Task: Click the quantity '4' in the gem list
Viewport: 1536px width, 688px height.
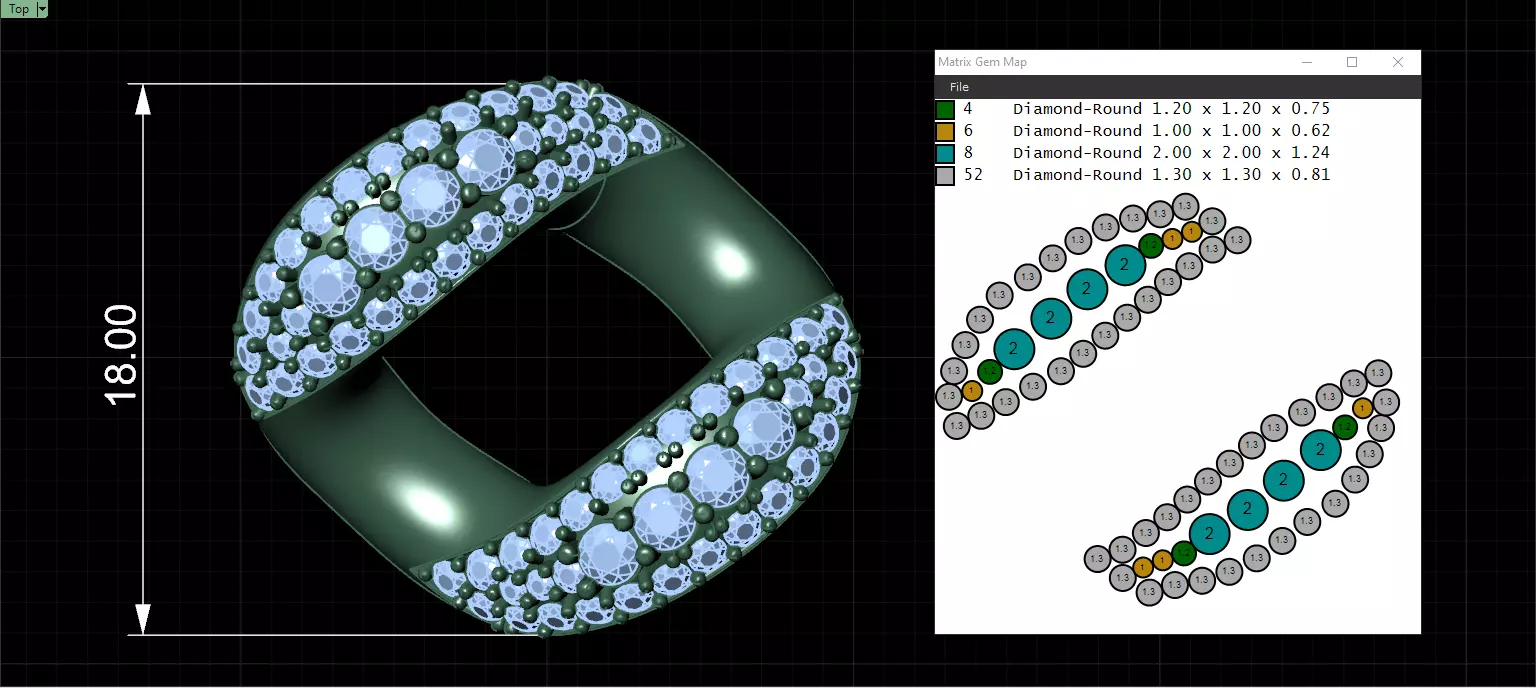Action: (968, 109)
